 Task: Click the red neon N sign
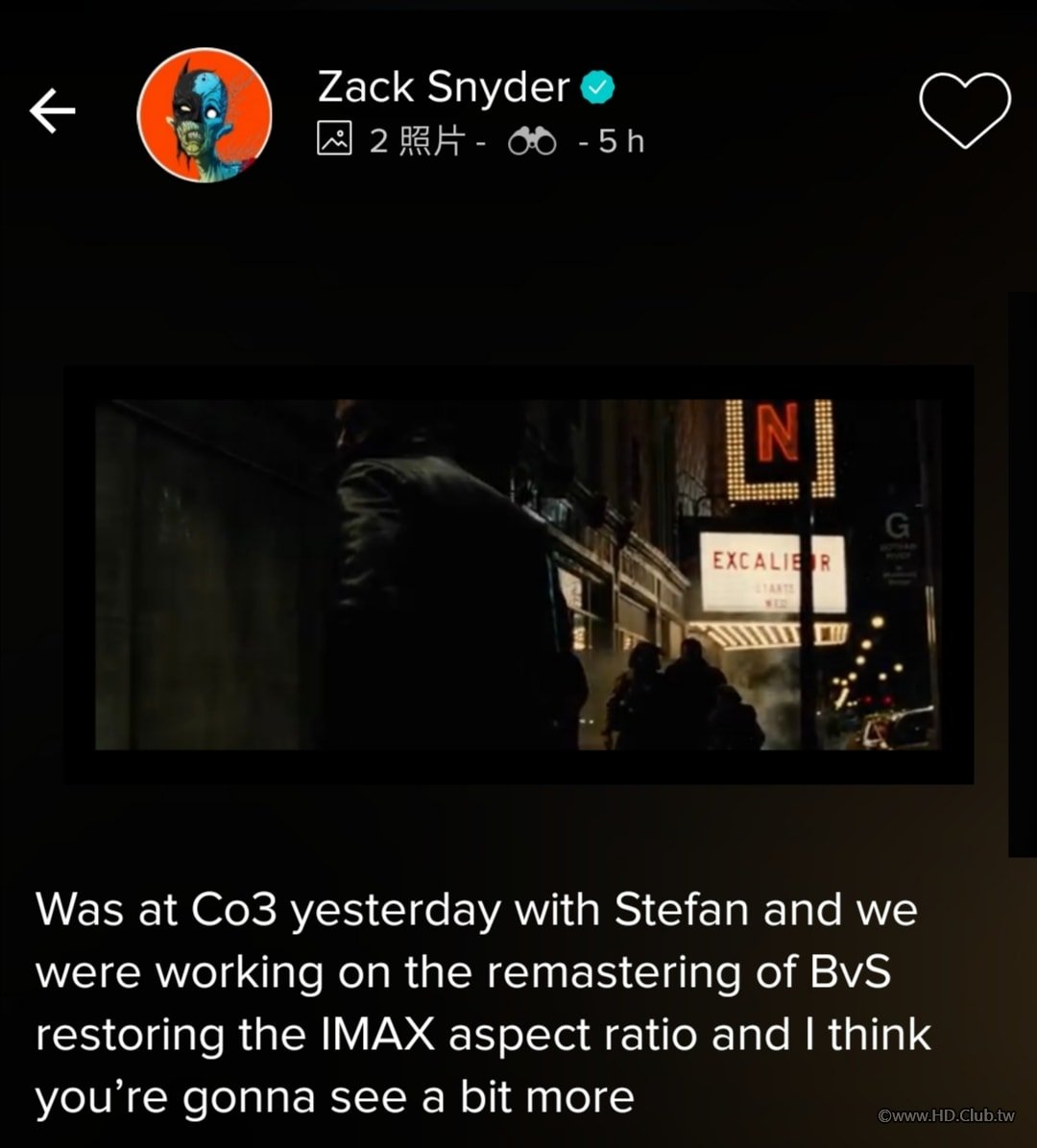(x=780, y=449)
